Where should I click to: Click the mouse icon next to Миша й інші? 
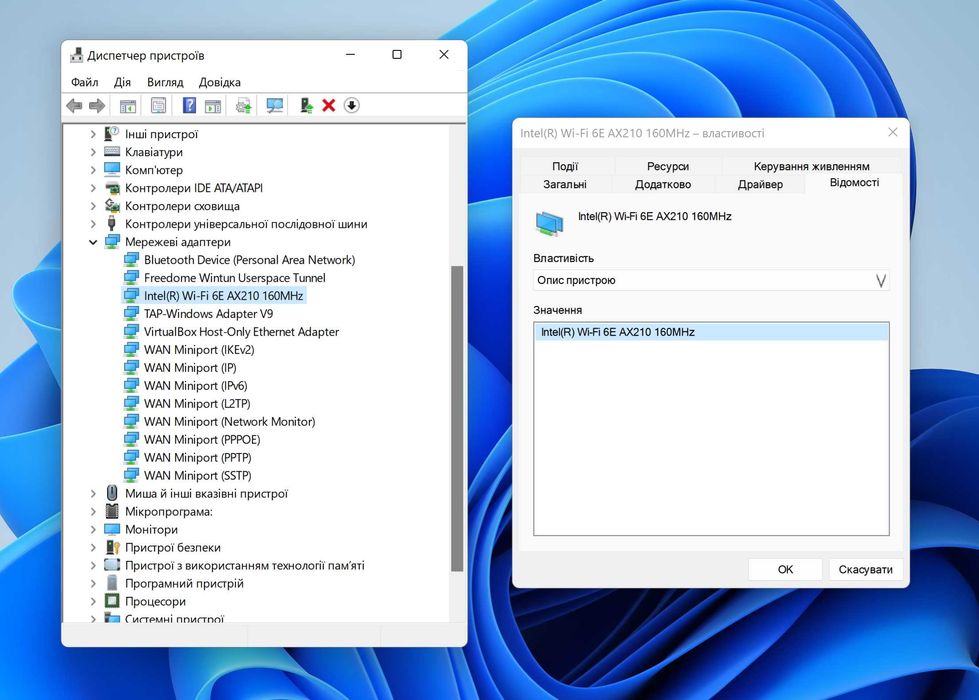coord(112,493)
